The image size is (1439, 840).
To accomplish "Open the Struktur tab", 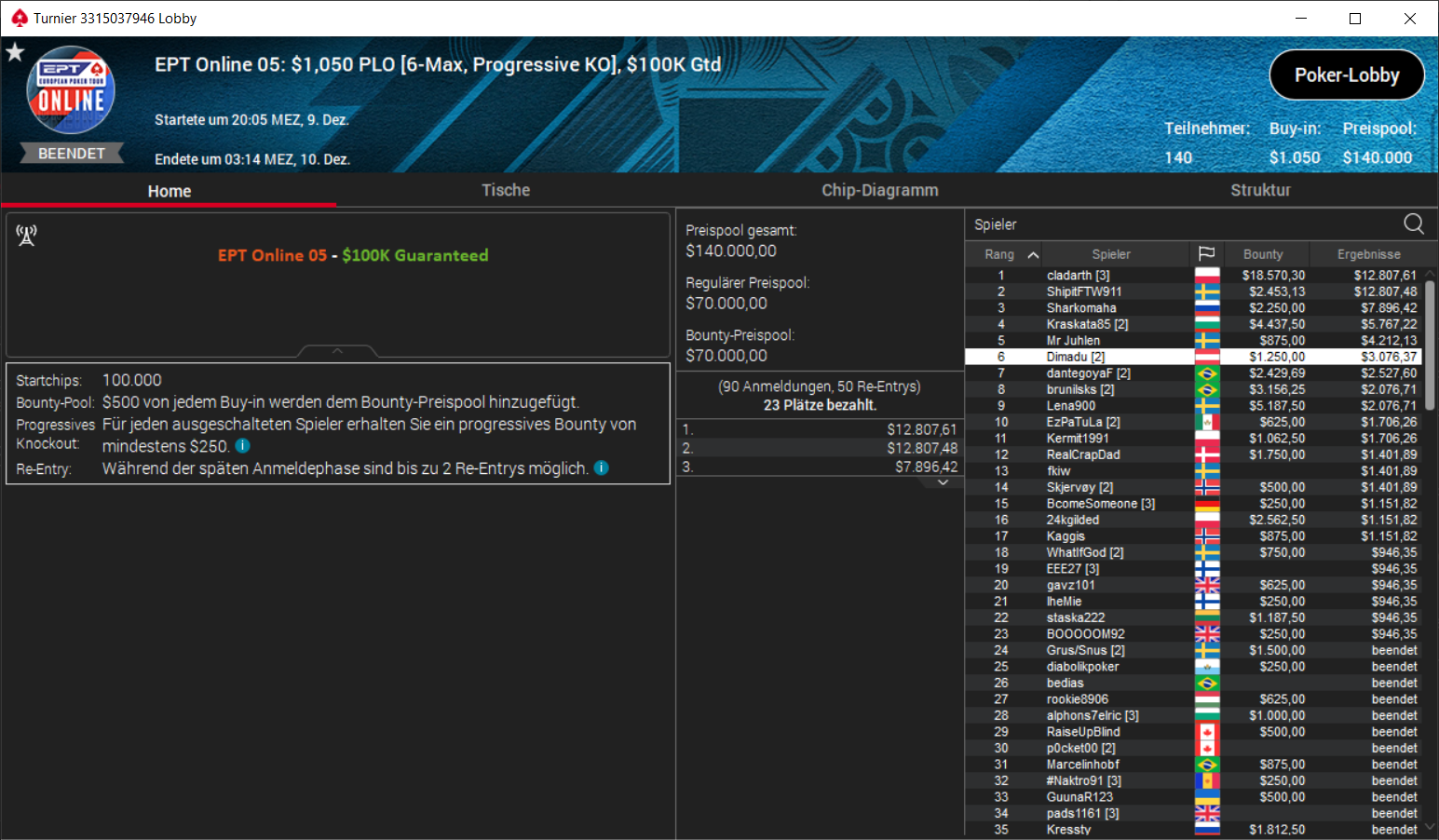I will pyautogui.click(x=1260, y=190).
